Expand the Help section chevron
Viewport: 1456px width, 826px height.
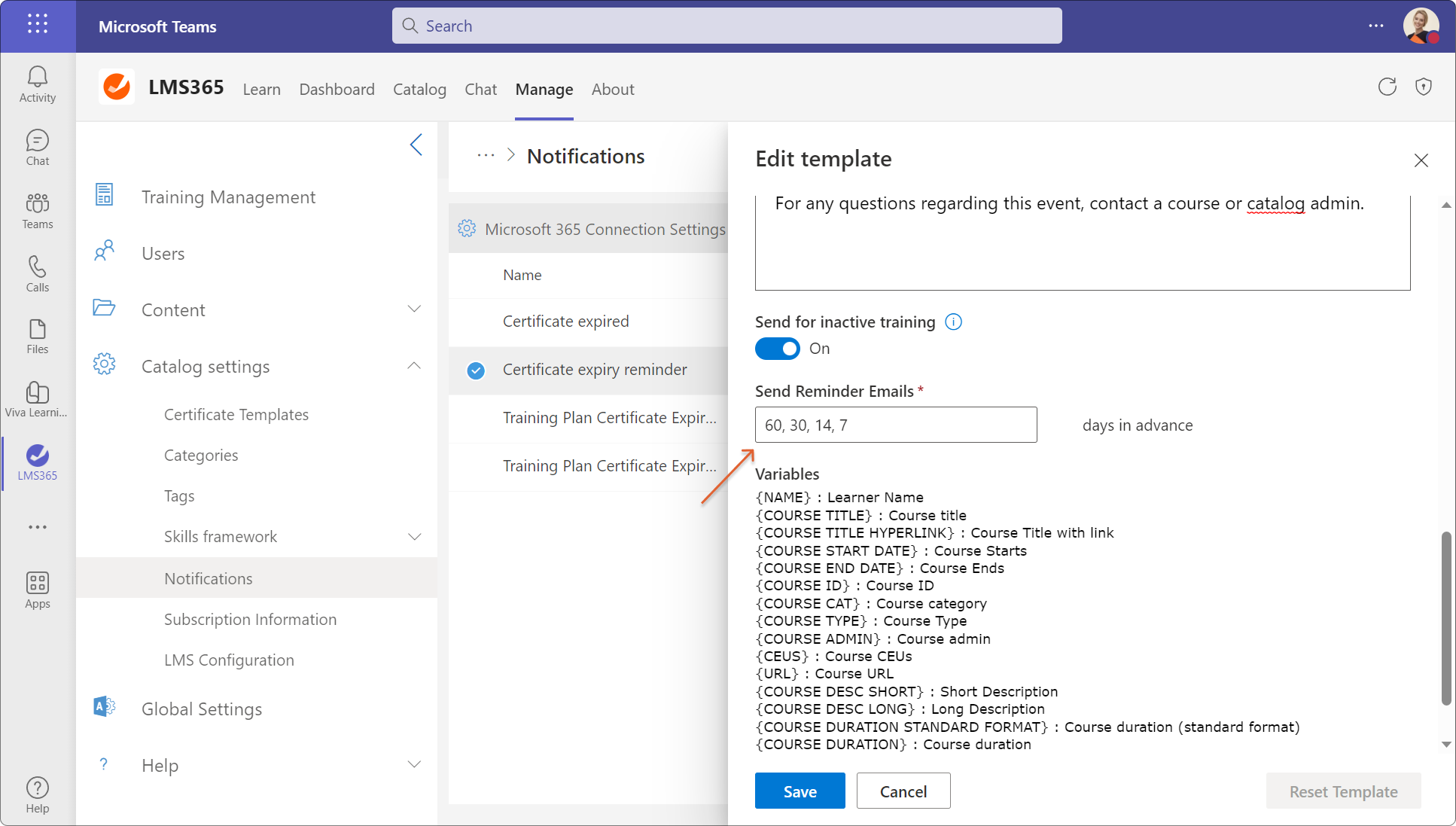tap(414, 764)
